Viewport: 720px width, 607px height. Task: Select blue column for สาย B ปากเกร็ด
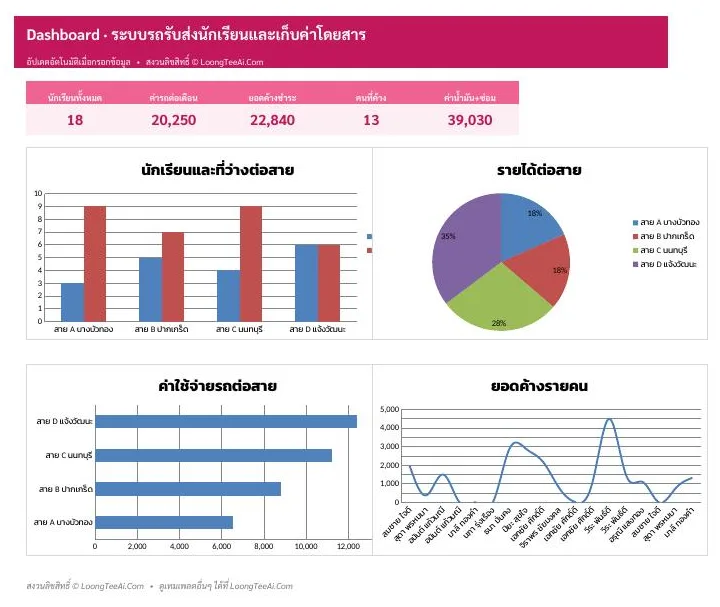pos(151,289)
